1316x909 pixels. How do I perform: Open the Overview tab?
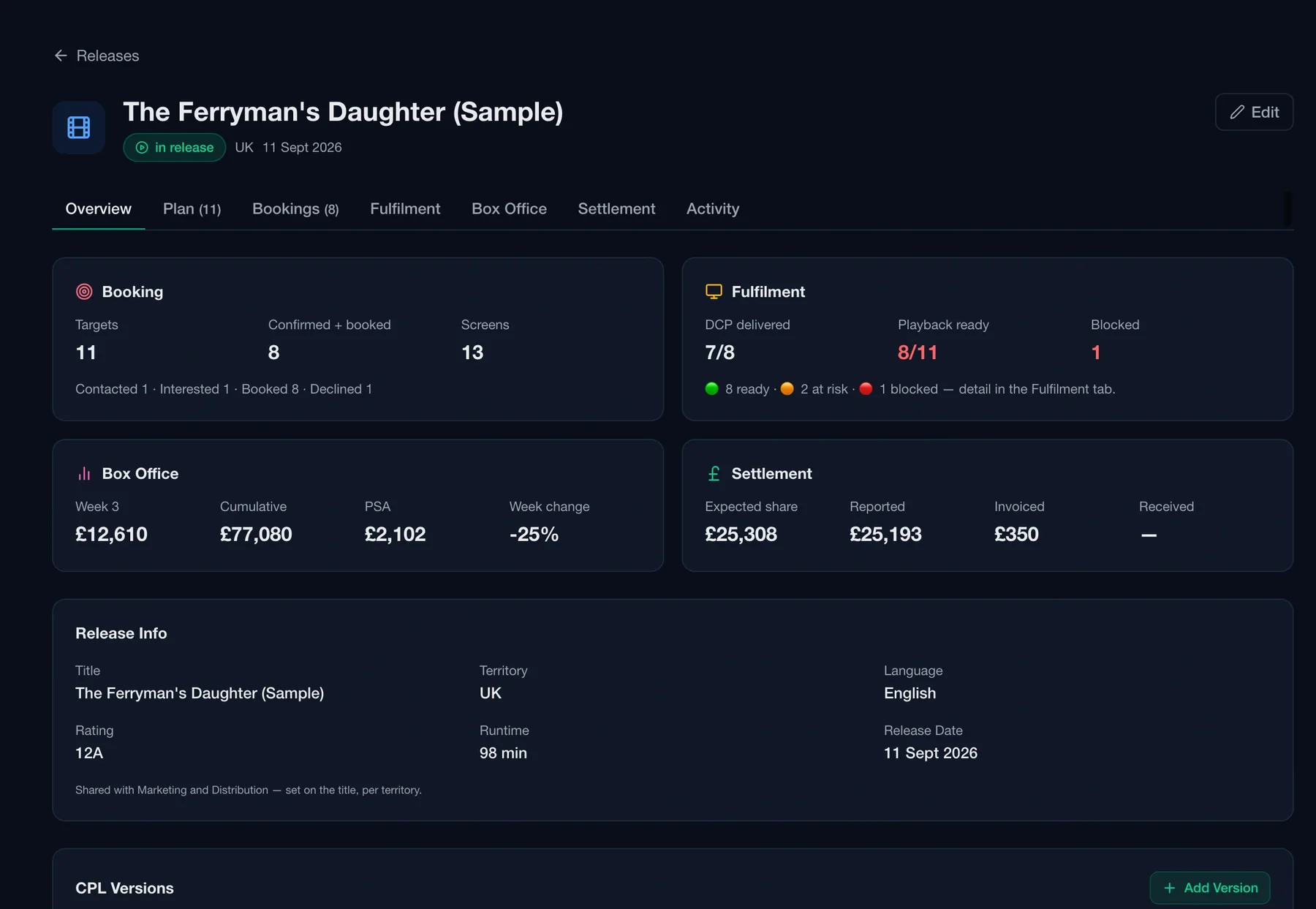tap(99, 209)
